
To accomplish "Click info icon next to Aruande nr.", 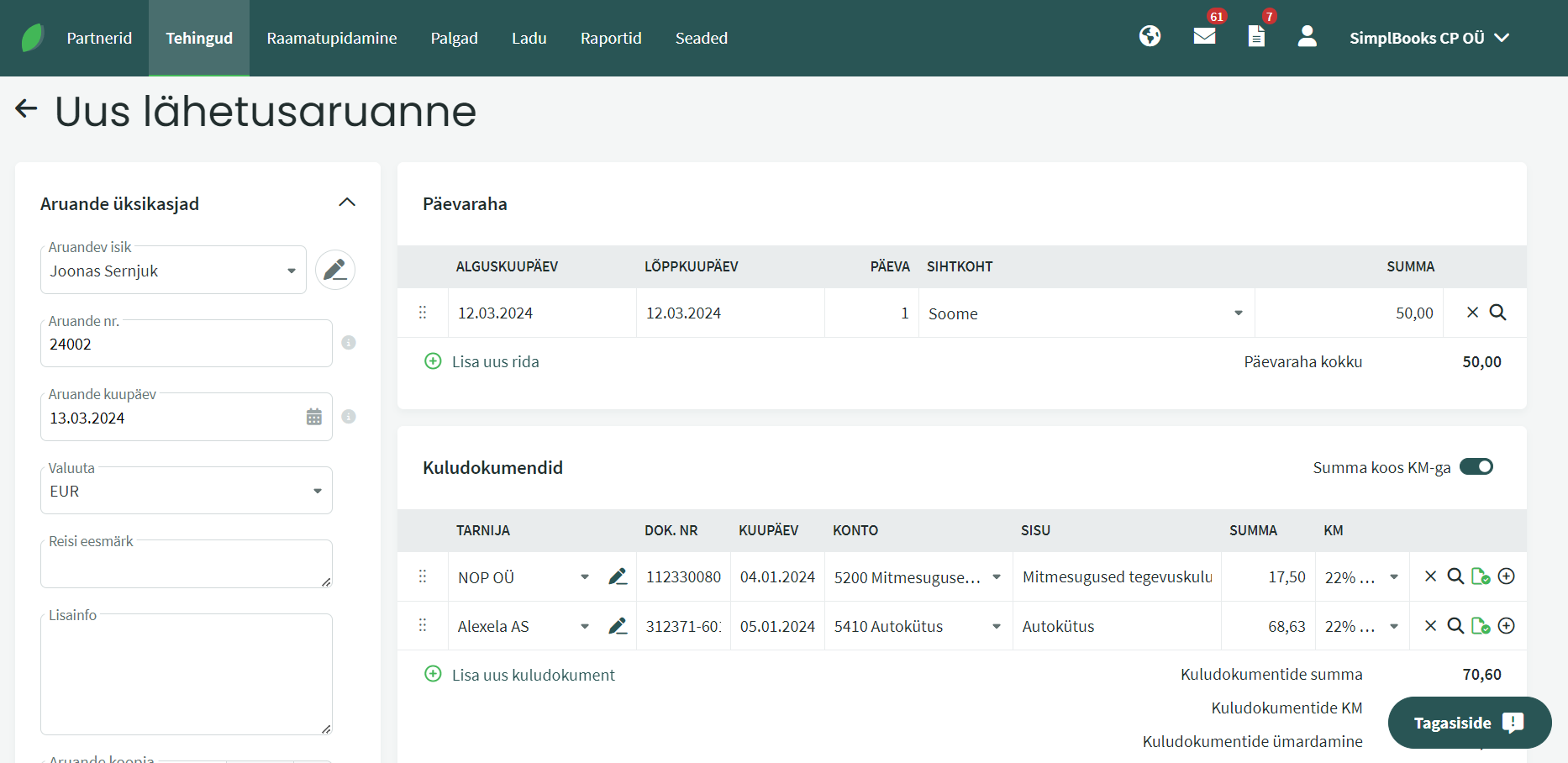I will click(x=349, y=343).
